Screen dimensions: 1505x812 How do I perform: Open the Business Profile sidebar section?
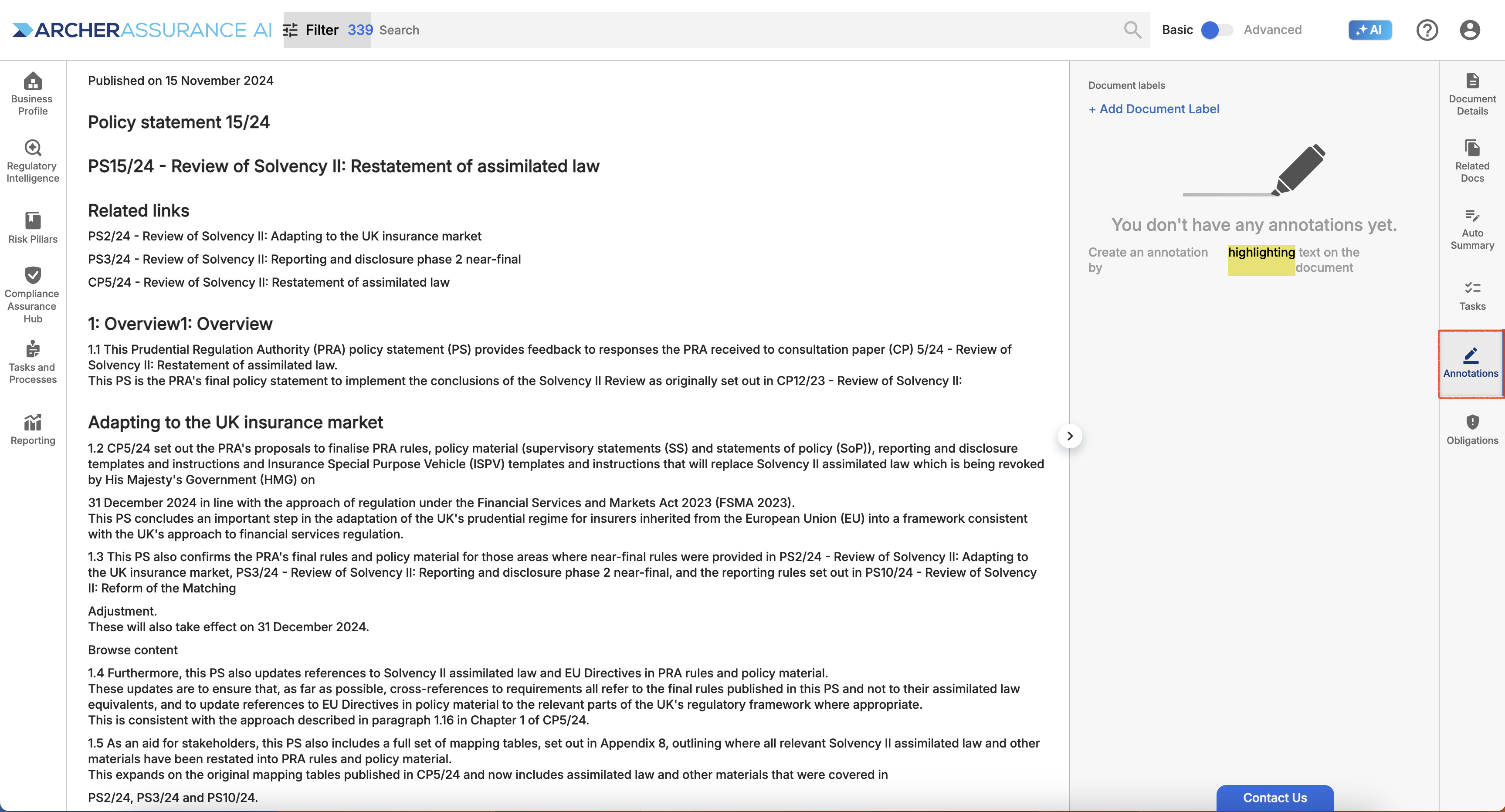33,94
